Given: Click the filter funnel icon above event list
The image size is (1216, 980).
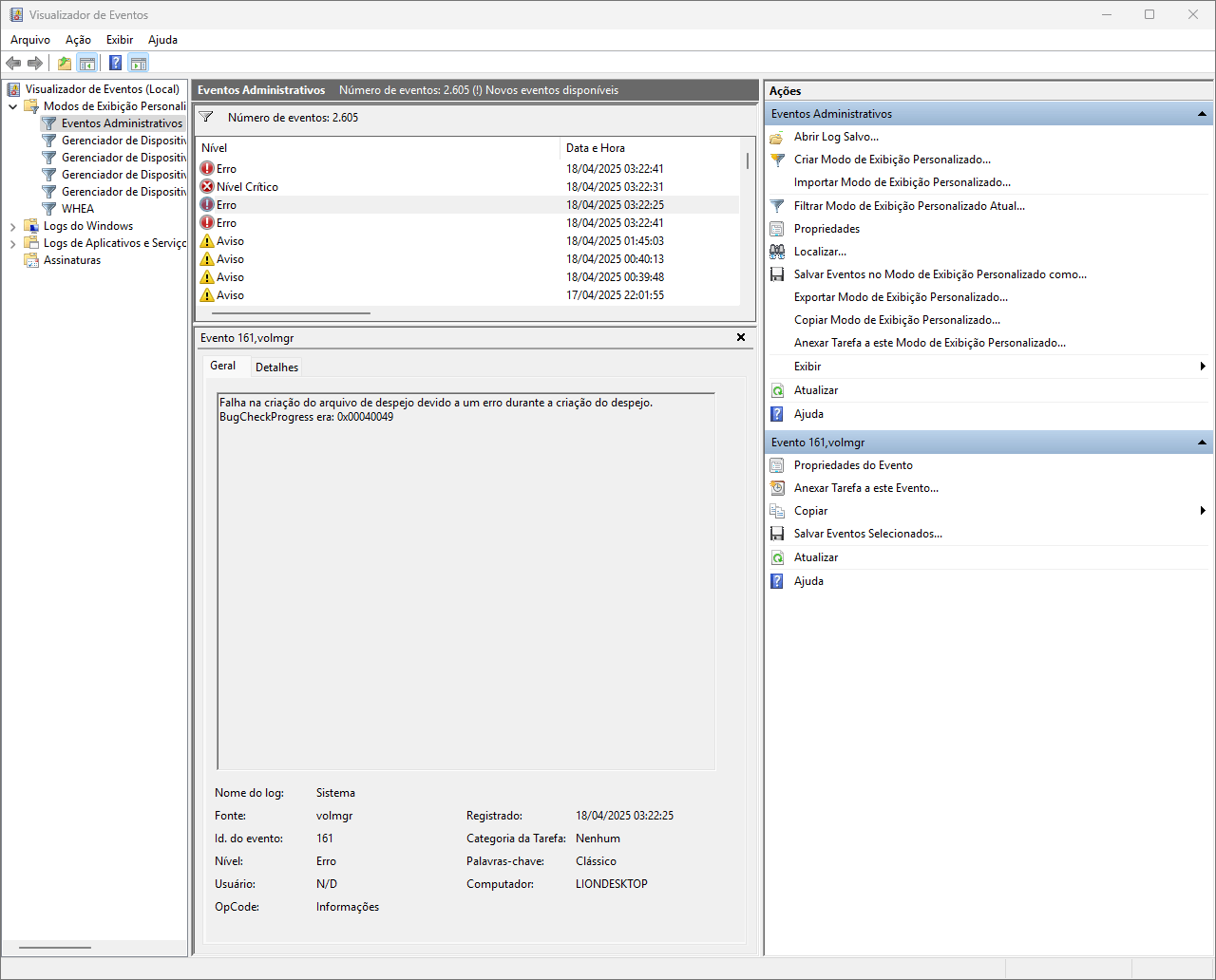Looking at the screenshot, I should click(x=206, y=118).
